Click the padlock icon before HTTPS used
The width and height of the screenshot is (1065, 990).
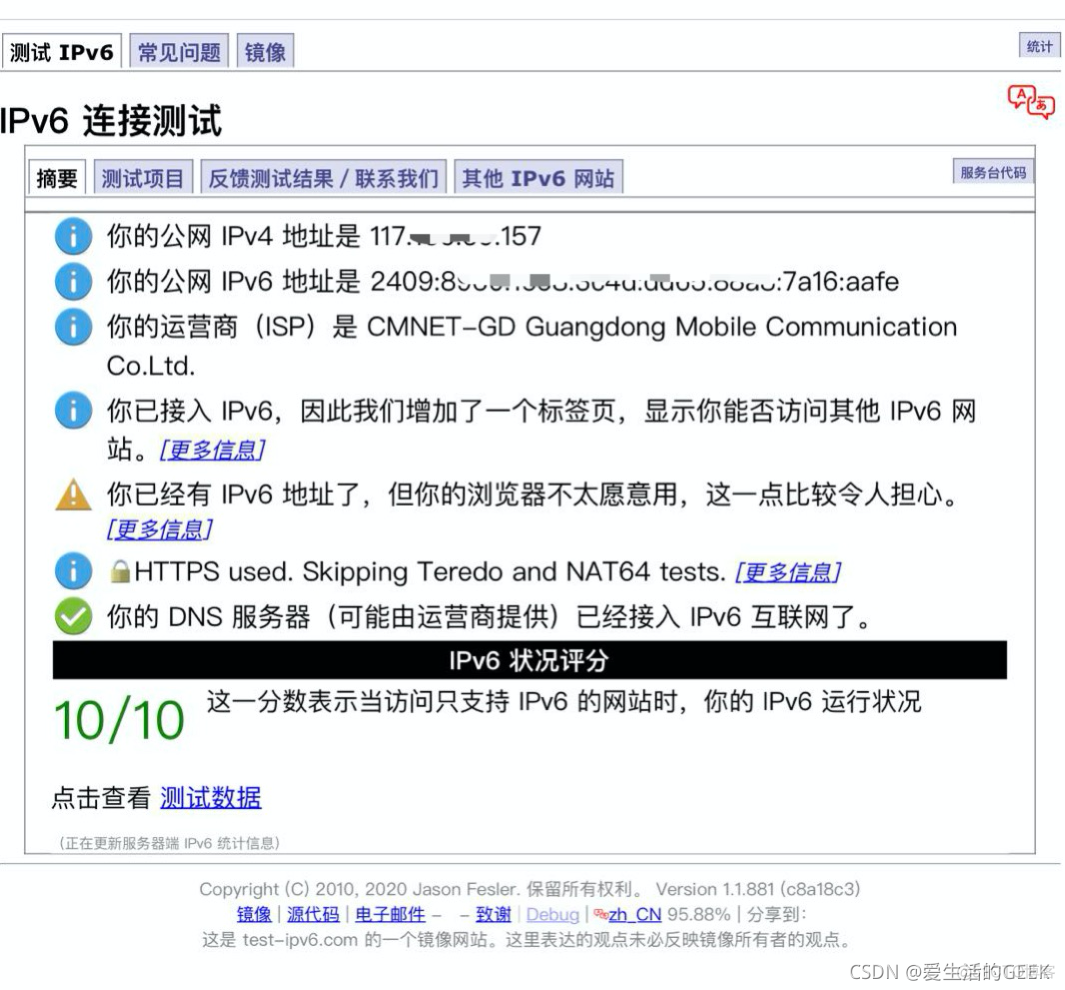120,571
